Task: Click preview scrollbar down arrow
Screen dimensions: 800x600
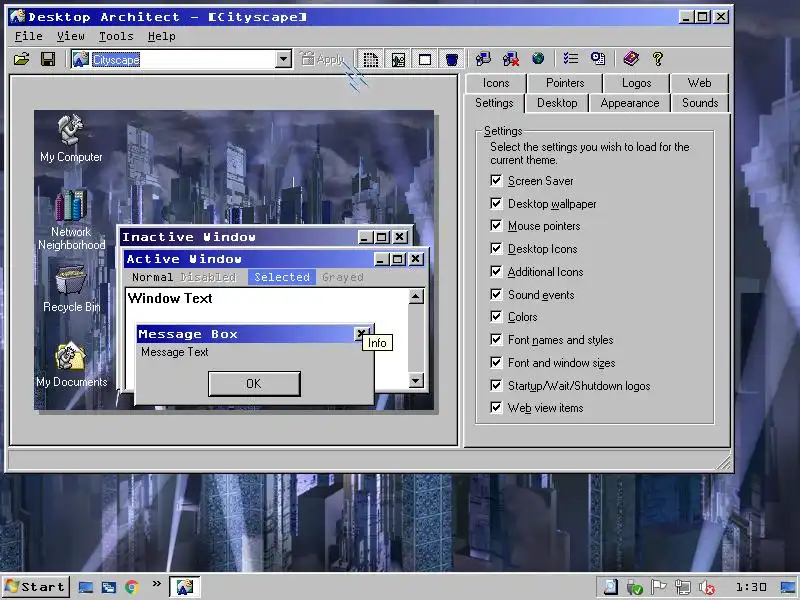Action: pos(416,380)
